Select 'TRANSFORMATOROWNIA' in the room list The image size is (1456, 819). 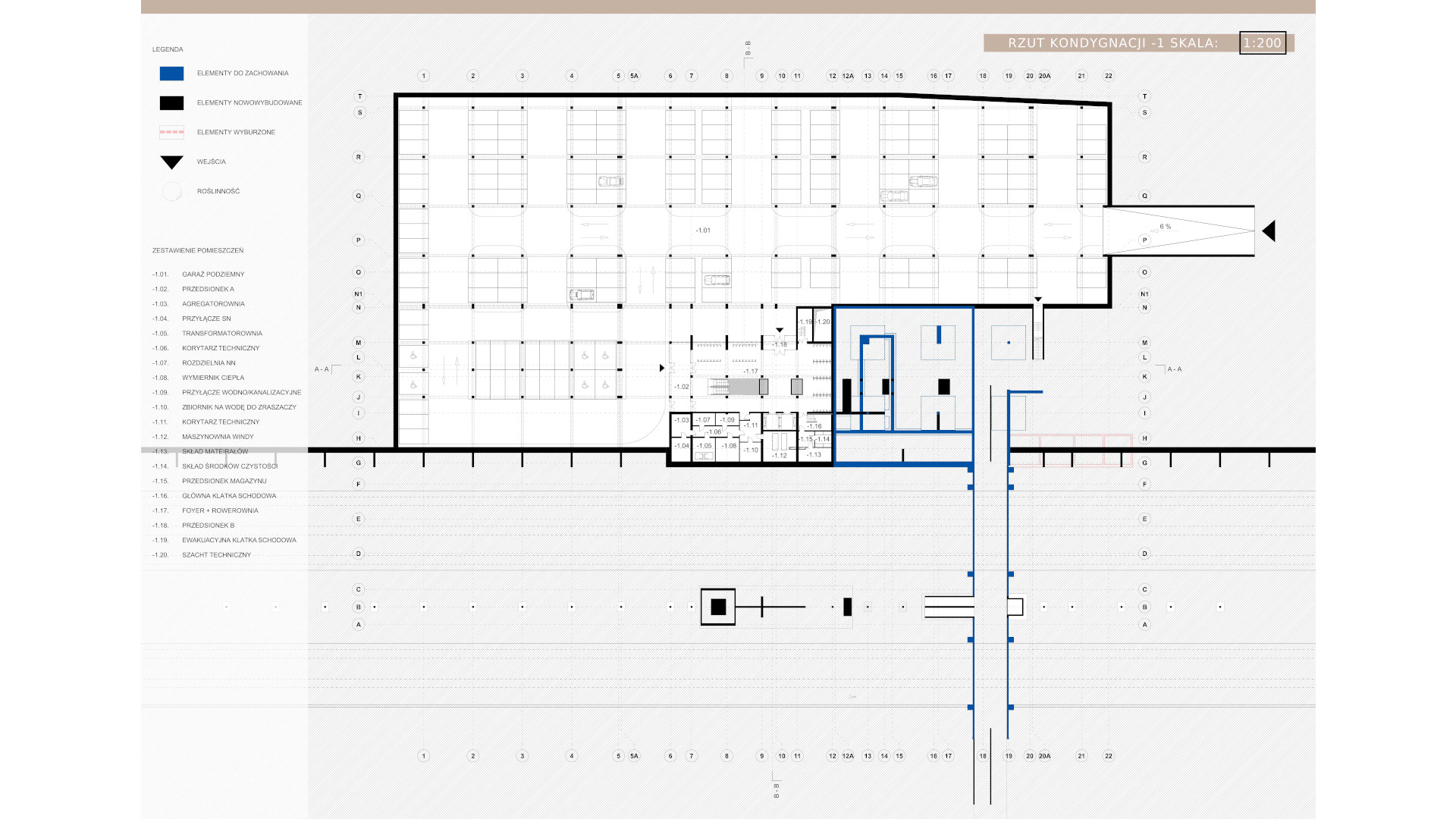click(x=221, y=334)
